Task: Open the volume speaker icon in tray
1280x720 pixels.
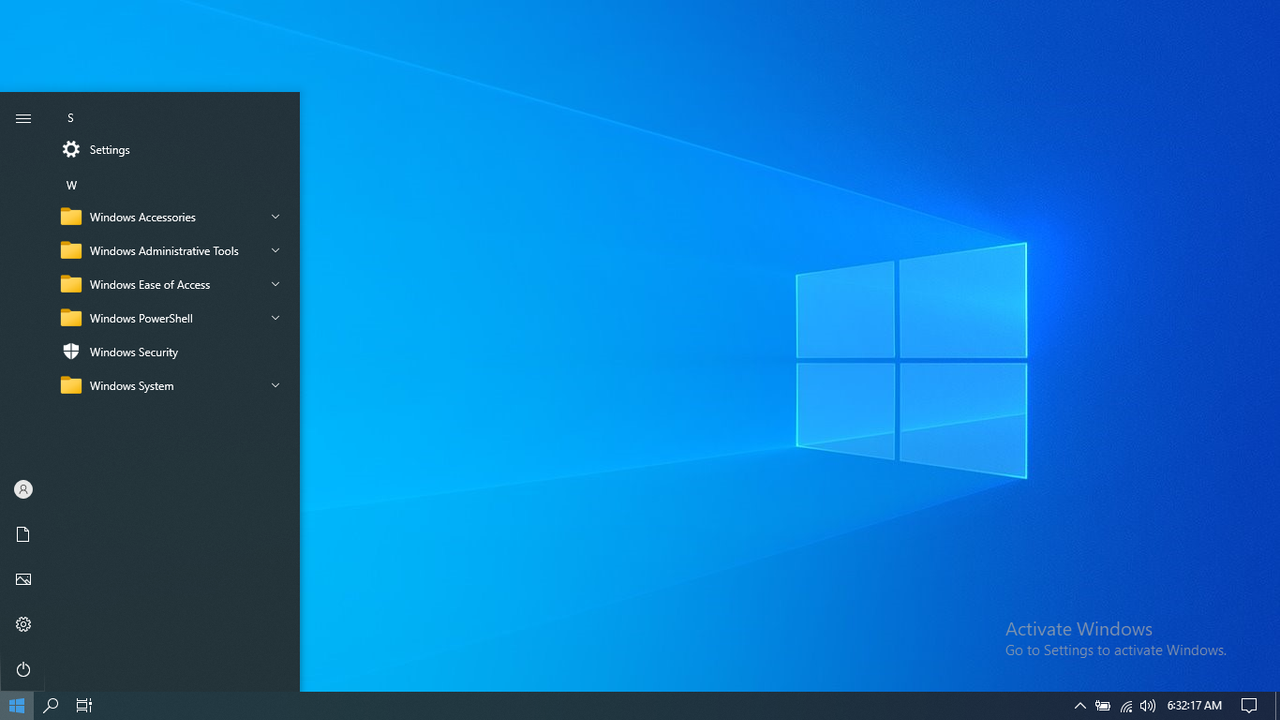Action: point(1148,705)
